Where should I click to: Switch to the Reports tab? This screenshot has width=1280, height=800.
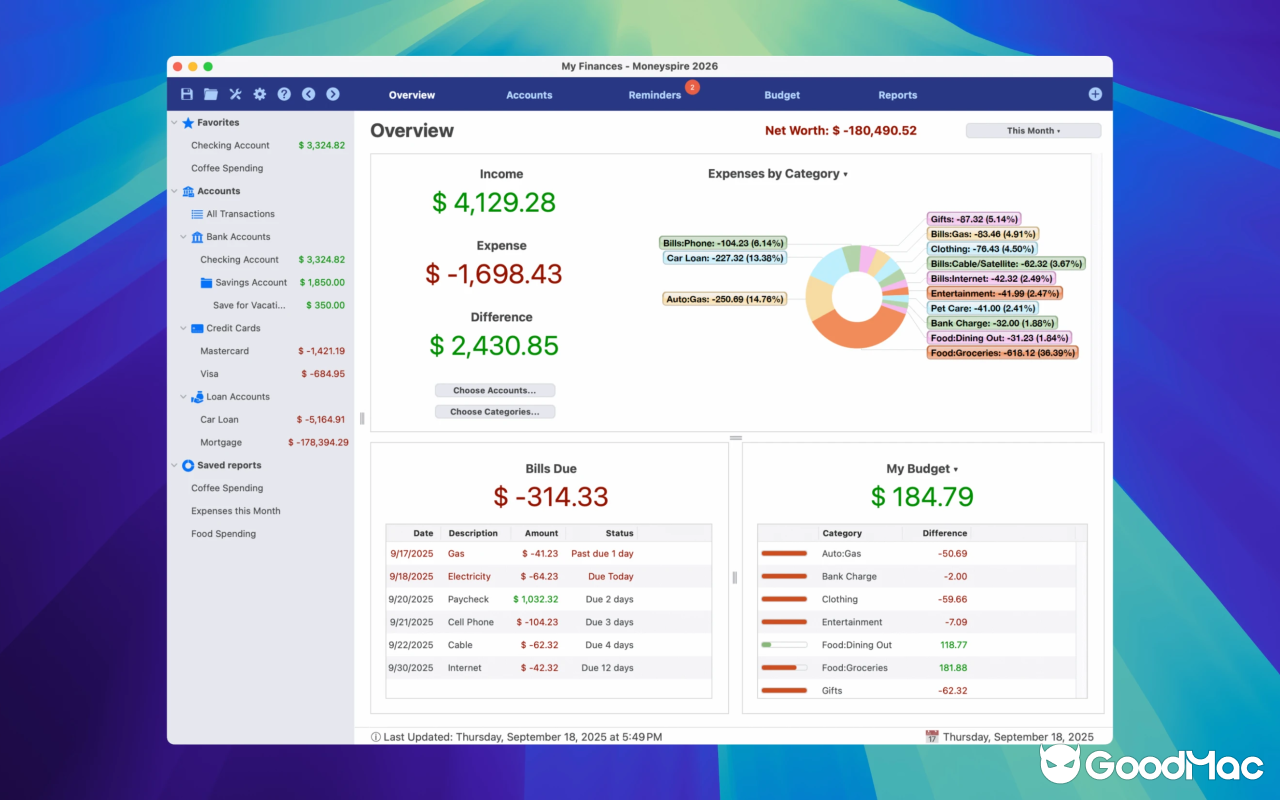897,95
